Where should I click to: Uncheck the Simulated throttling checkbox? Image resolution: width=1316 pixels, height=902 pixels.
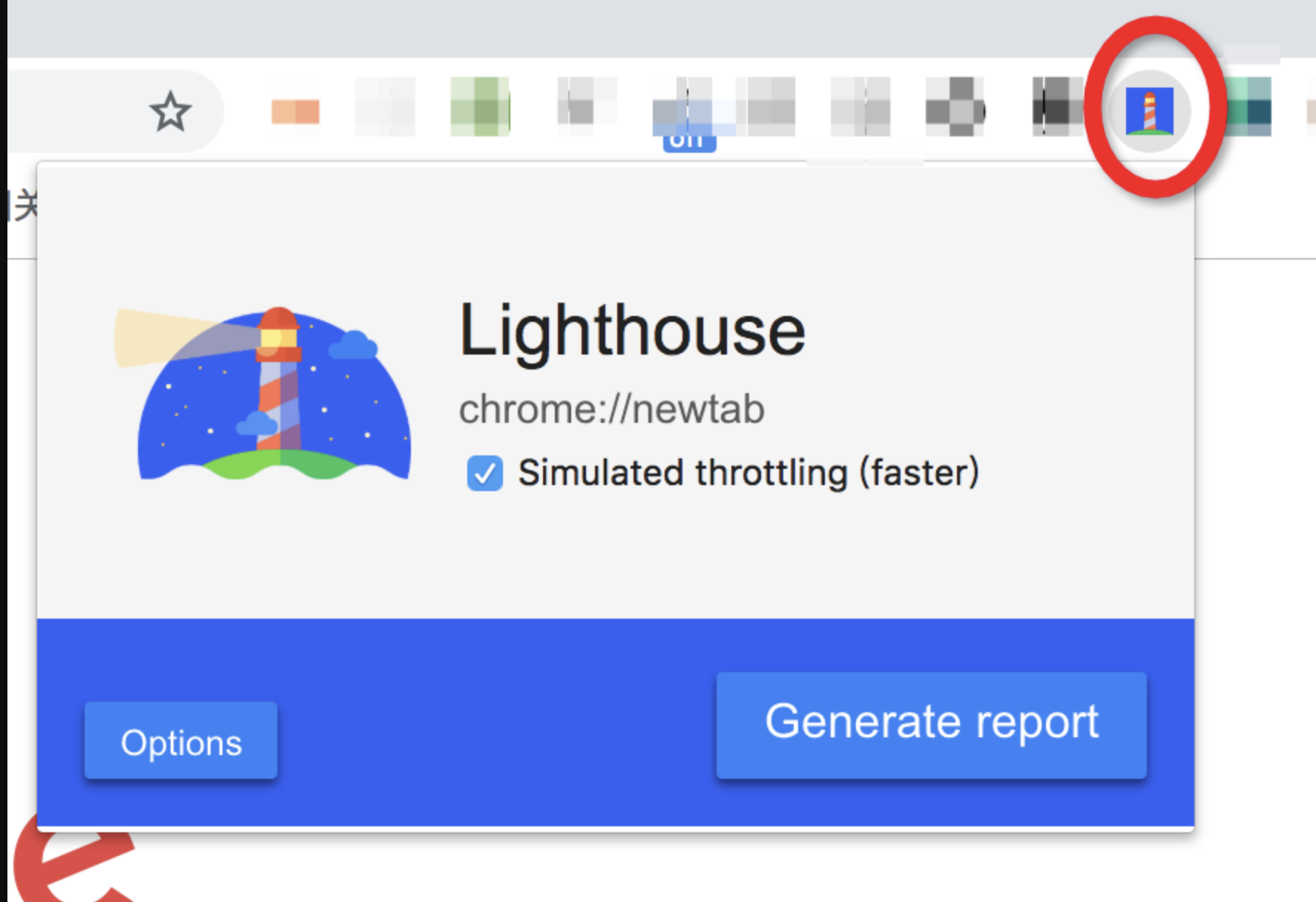click(484, 473)
